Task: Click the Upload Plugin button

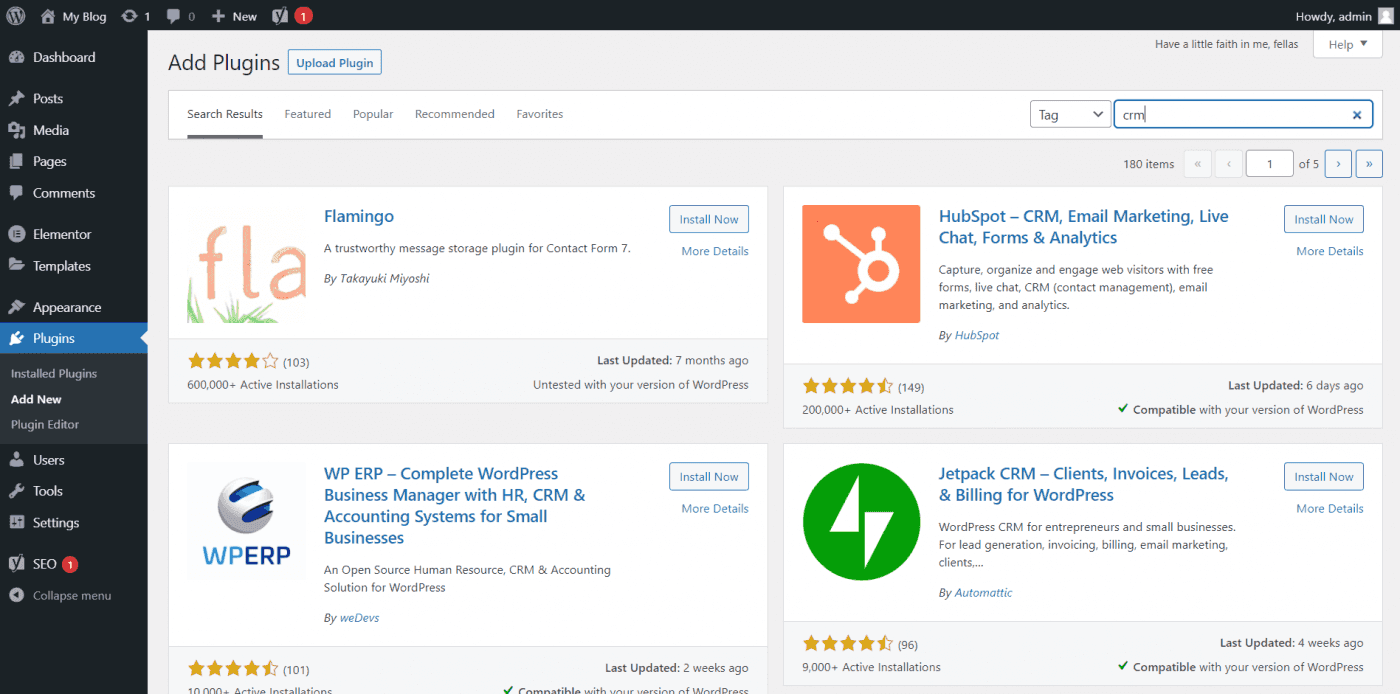Action: click(x=335, y=63)
